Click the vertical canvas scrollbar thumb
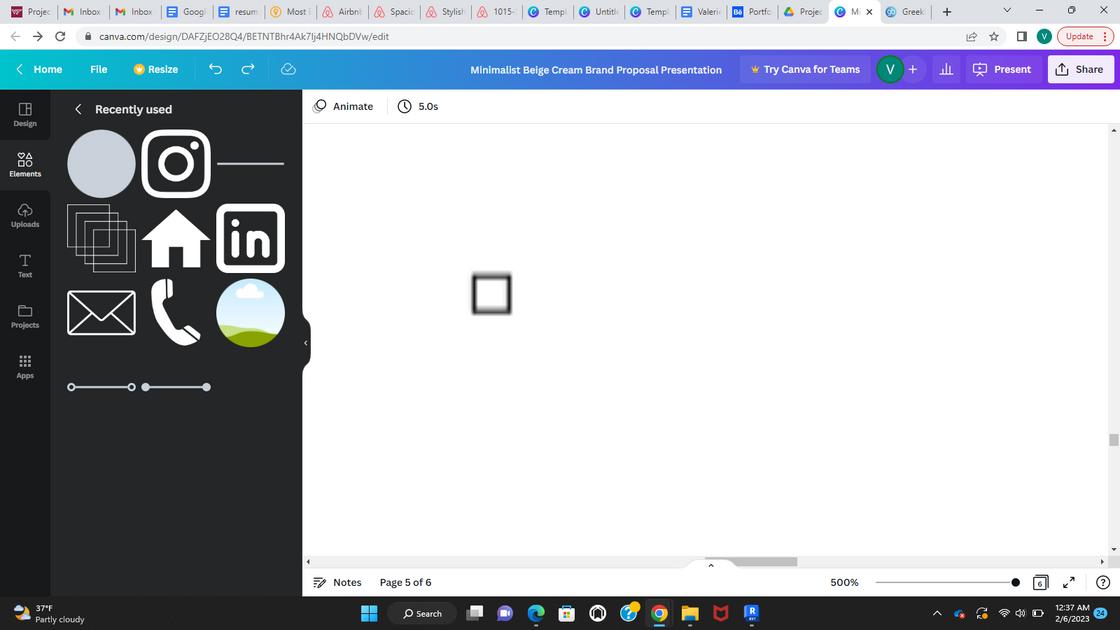The height and width of the screenshot is (630, 1120). [x=1114, y=439]
